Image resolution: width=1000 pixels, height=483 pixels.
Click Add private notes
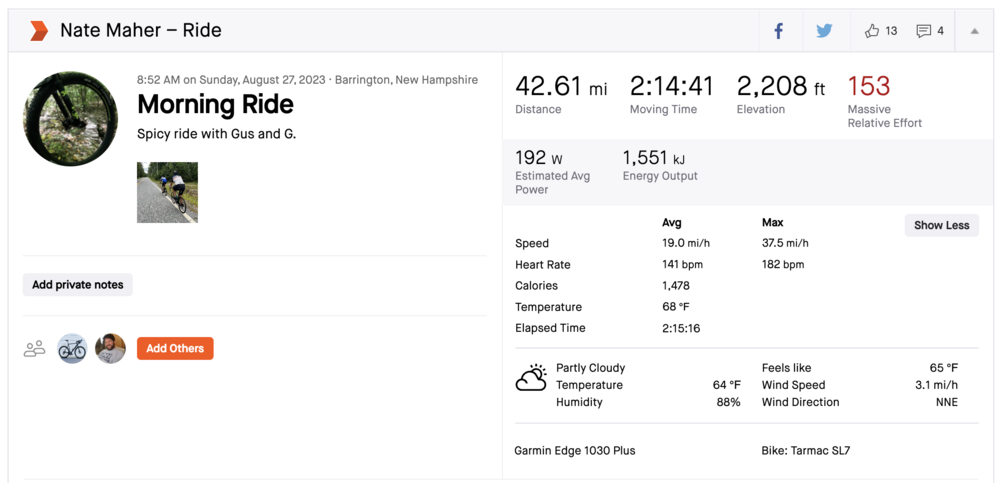(x=78, y=285)
